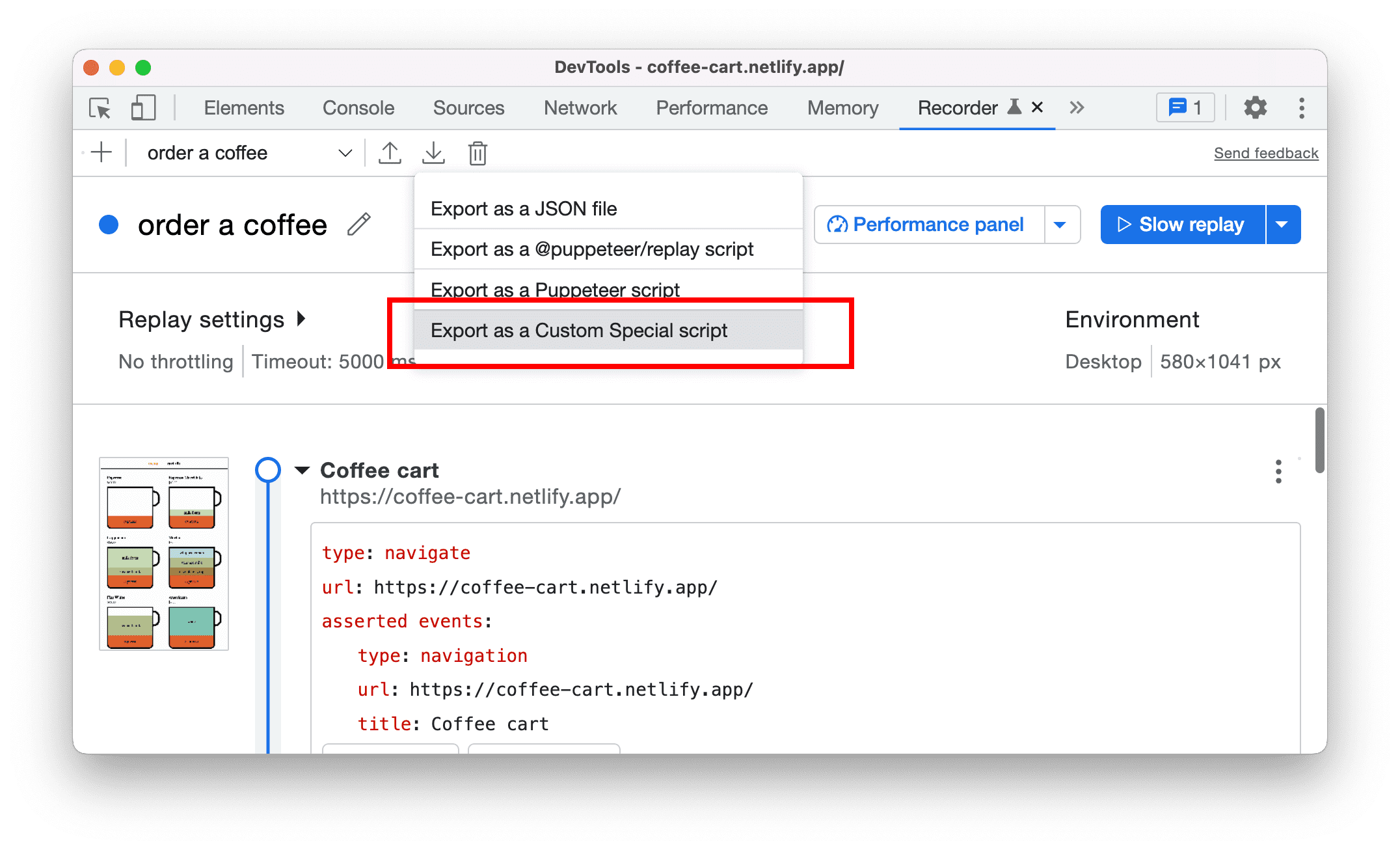Screen dimensions: 1400x850
Task: Click the upload/export icon in toolbar
Action: (x=390, y=153)
